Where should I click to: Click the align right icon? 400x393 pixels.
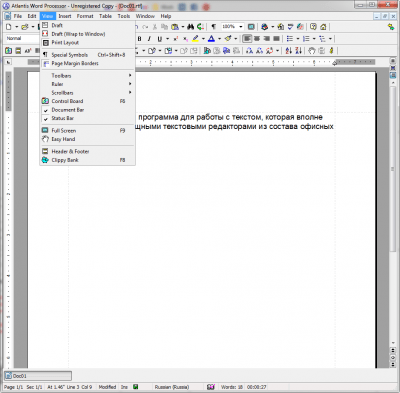pos(267,39)
